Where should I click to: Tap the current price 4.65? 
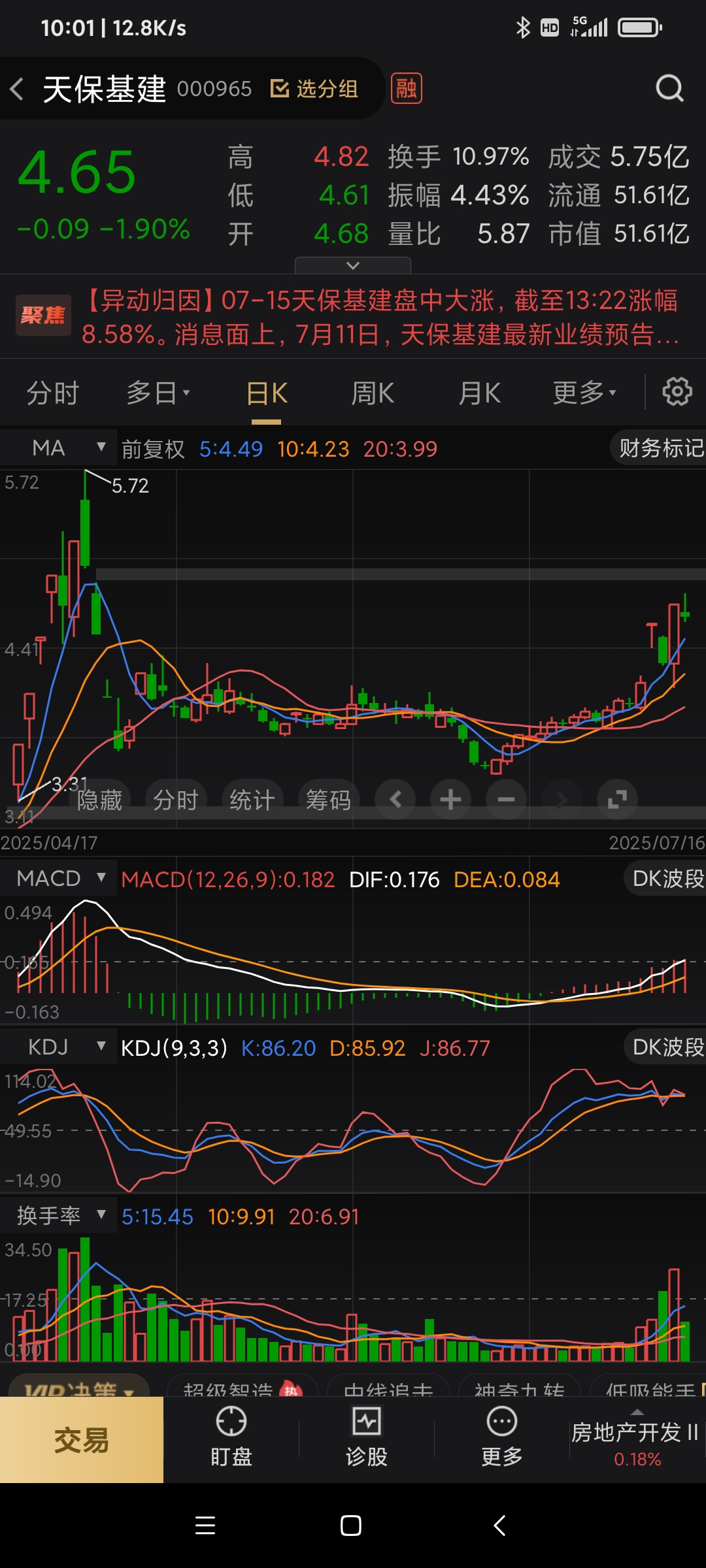(77, 172)
